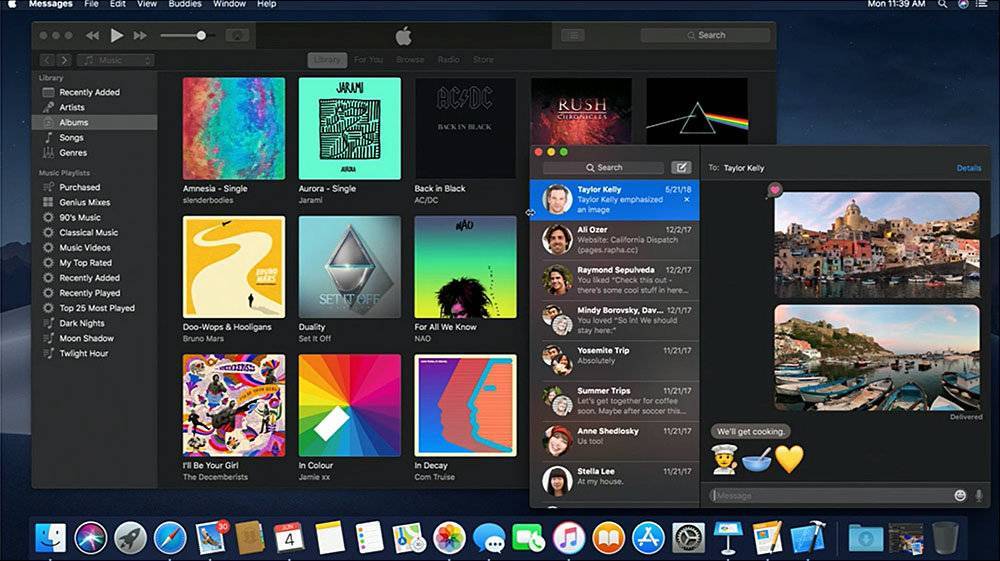Show the Up Next list icon

(572, 35)
